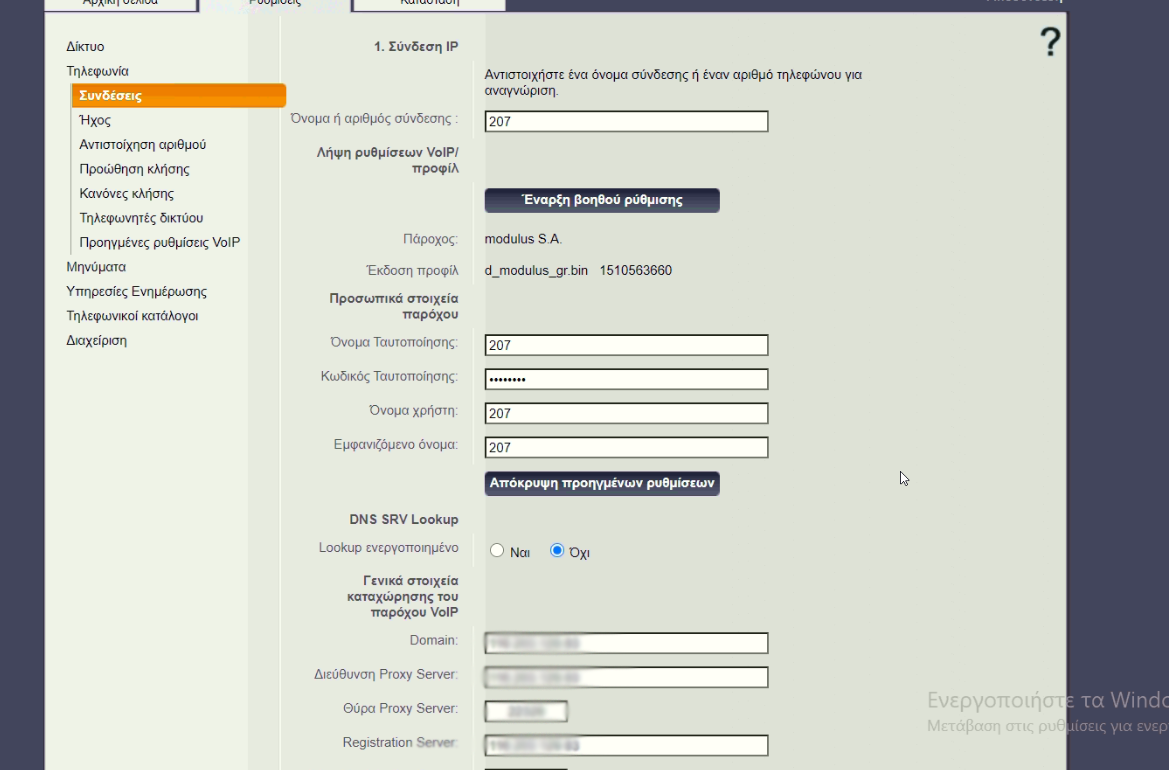Image resolution: width=1169 pixels, height=770 pixels.
Task: Select the 'Ναι' radio for DNS lookup
Action: point(497,551)
